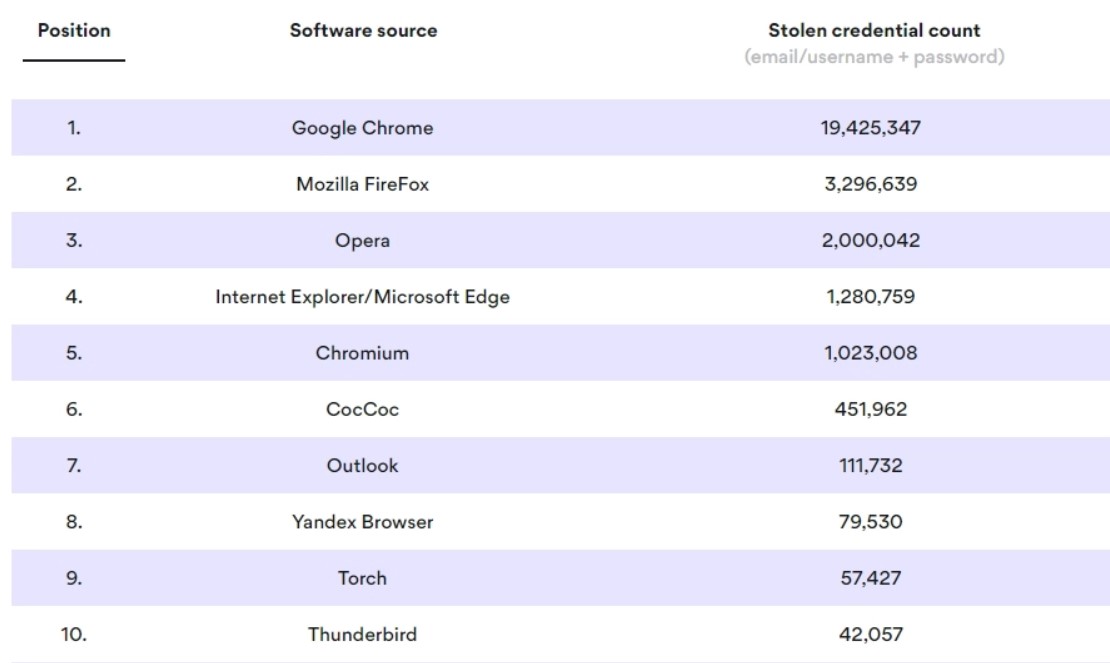Click the Thunderbird entry
Image resolution: width=1110 pixels, height=663 pixels.
coord(362,635)
